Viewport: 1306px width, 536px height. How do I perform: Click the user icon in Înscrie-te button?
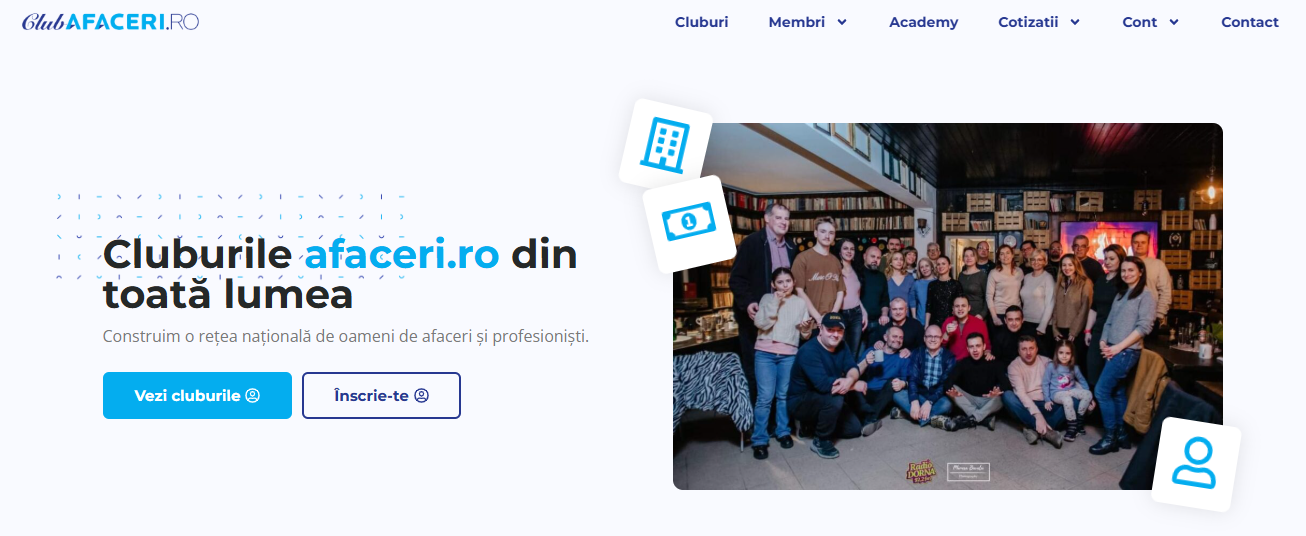[421, 396]
